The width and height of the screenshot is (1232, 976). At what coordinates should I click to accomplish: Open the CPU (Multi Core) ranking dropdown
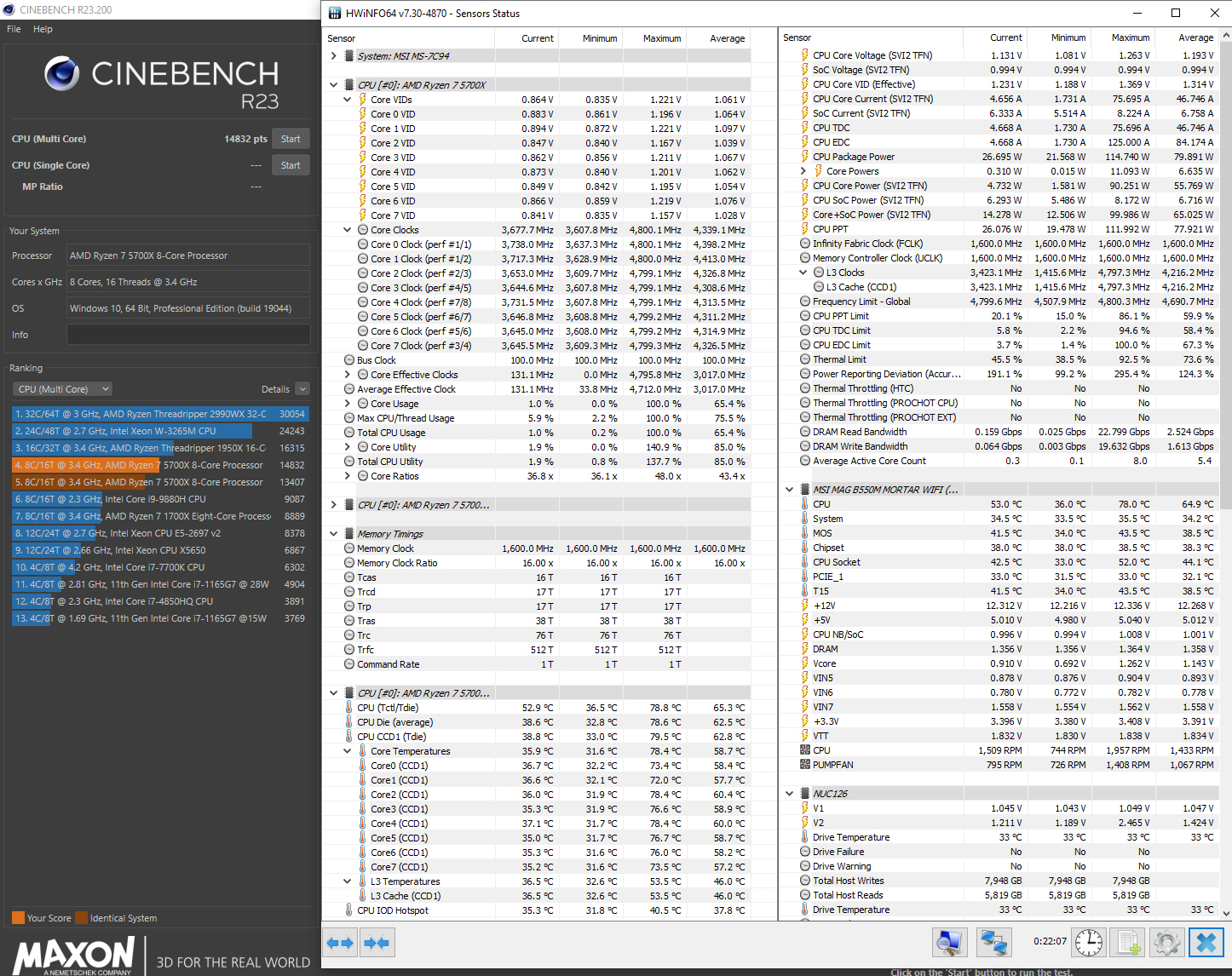tap(64, 389)
